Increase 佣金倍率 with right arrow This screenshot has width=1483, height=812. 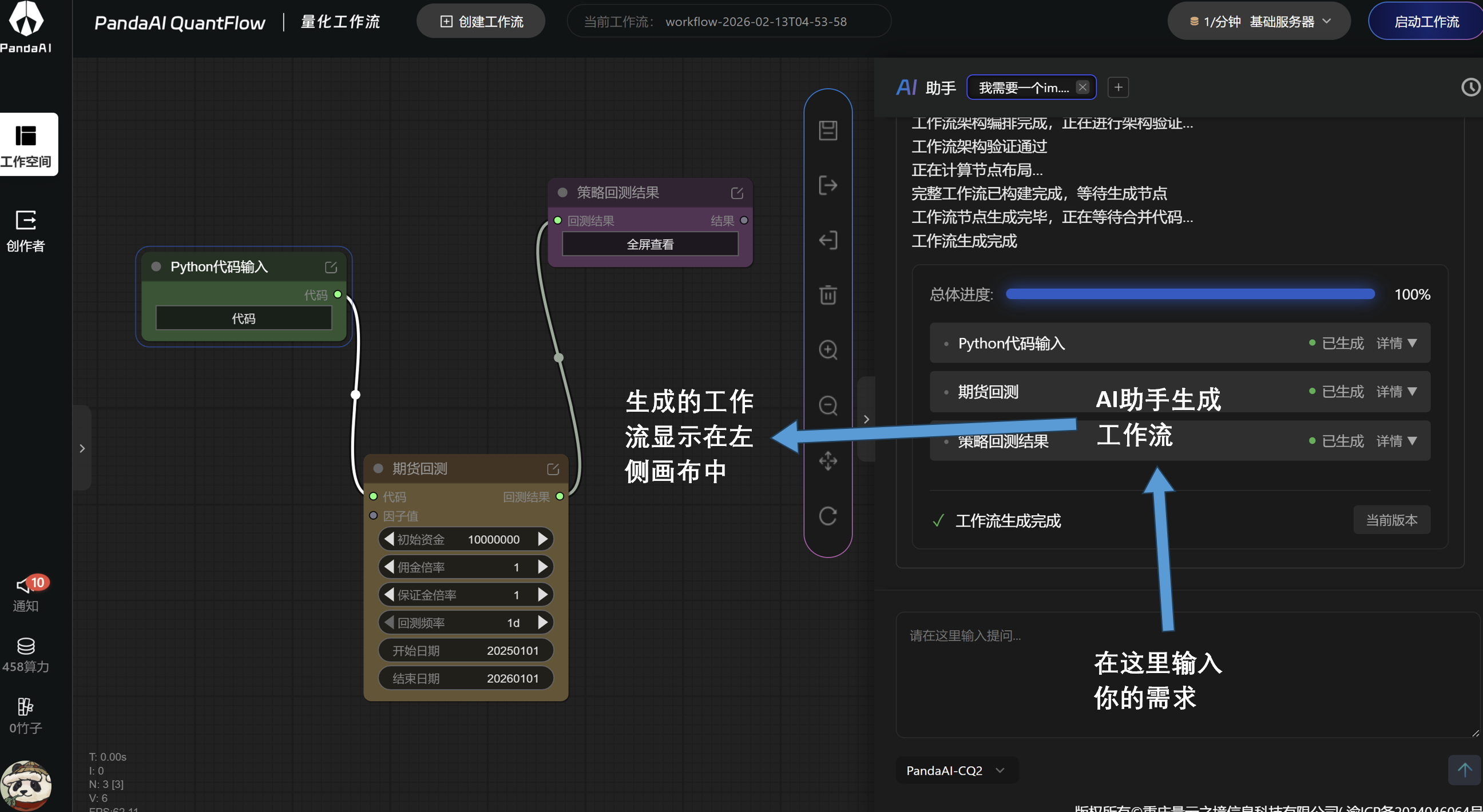542,566
